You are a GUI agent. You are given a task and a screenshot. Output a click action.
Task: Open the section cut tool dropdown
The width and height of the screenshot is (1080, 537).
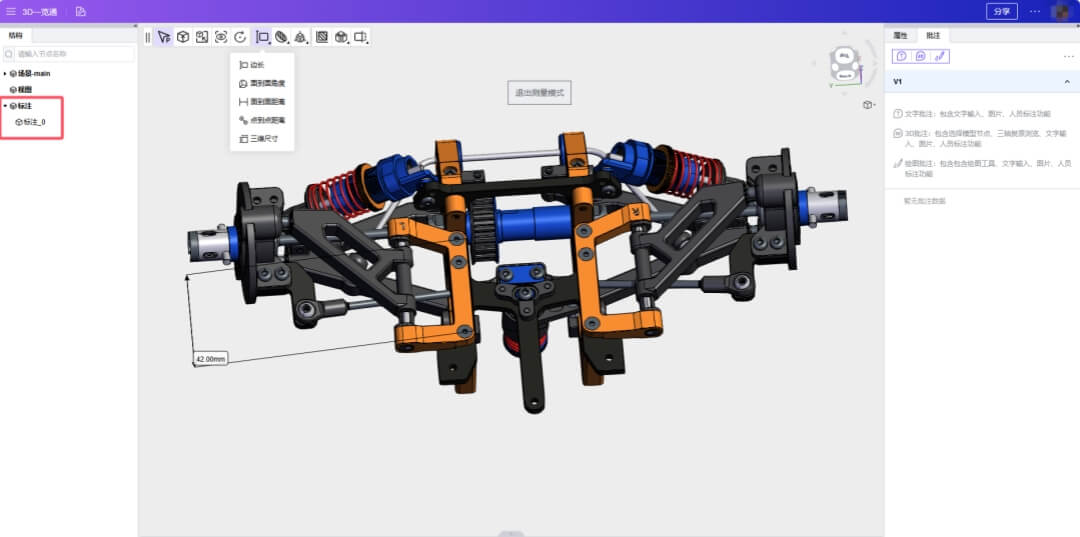pyautogui.click(x=281, y=37)
